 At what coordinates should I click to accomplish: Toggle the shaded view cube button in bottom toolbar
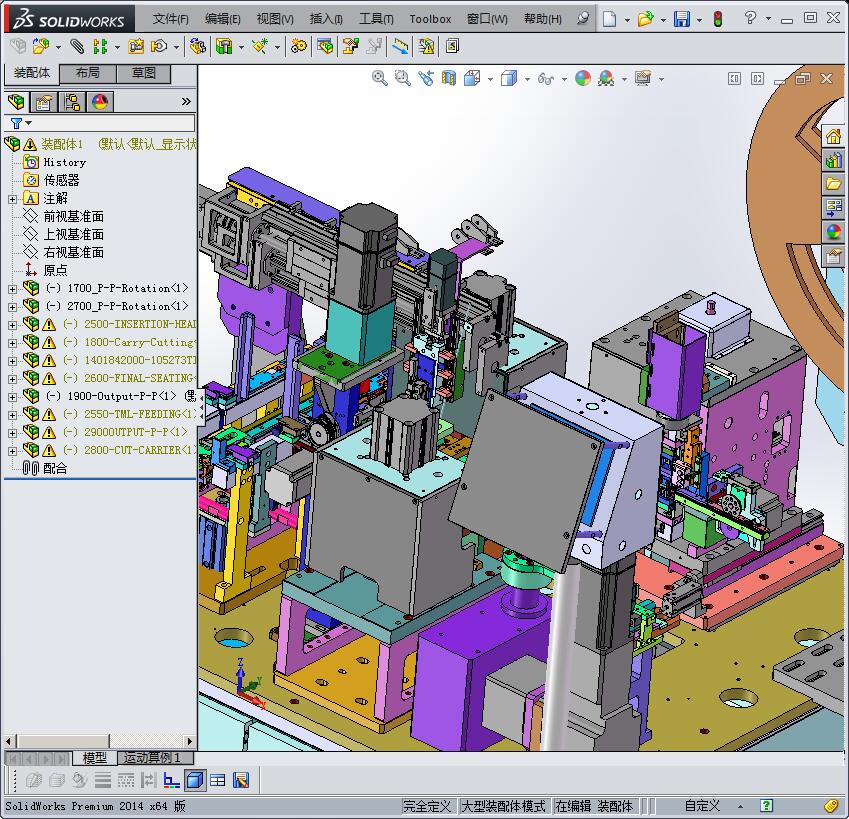(x=194, y=780)
